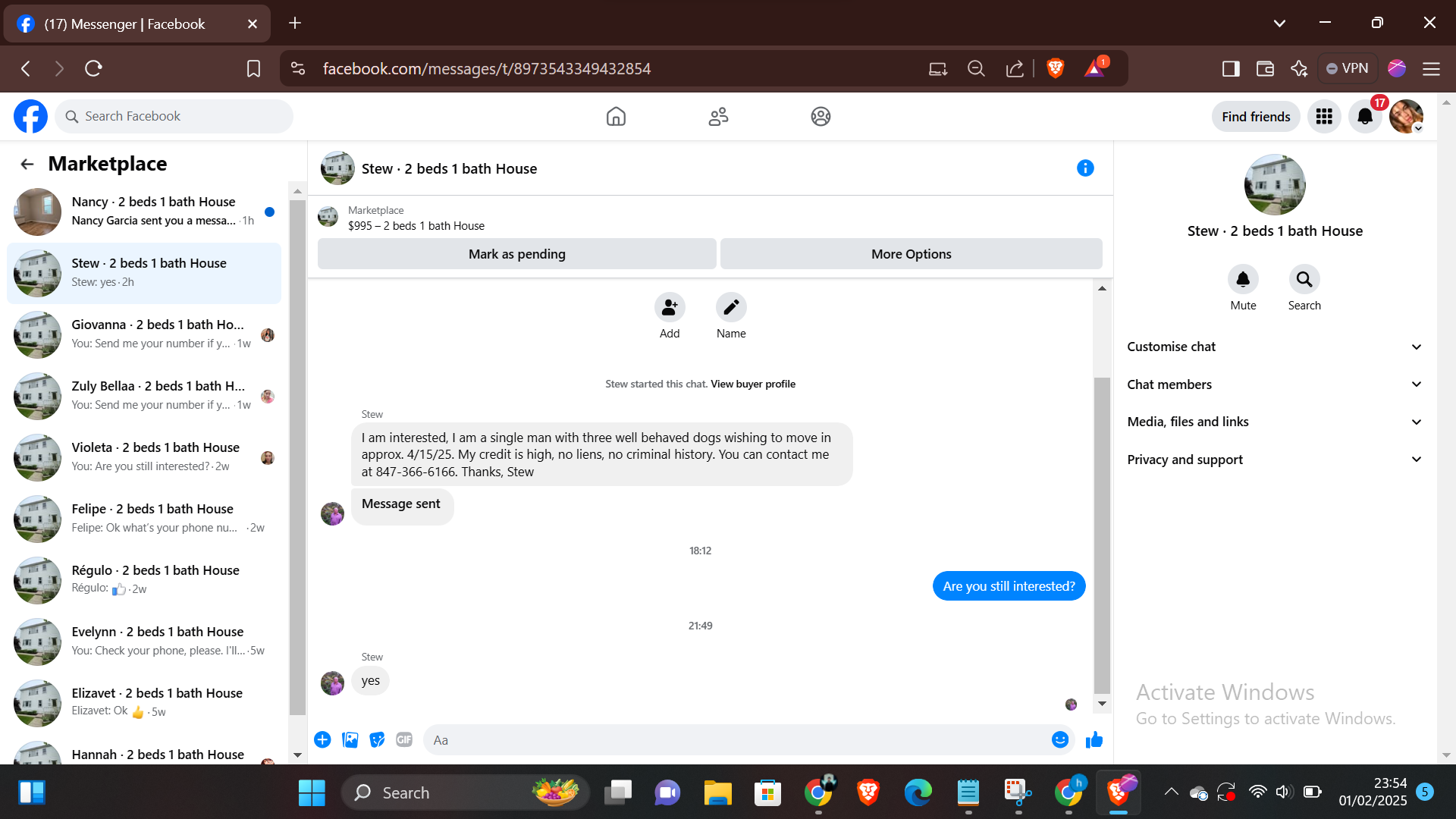Image resolution: width=1456 pixels, height=819 pixels.
Task: Open the sticker chooser icon
Action: (377, 740)
